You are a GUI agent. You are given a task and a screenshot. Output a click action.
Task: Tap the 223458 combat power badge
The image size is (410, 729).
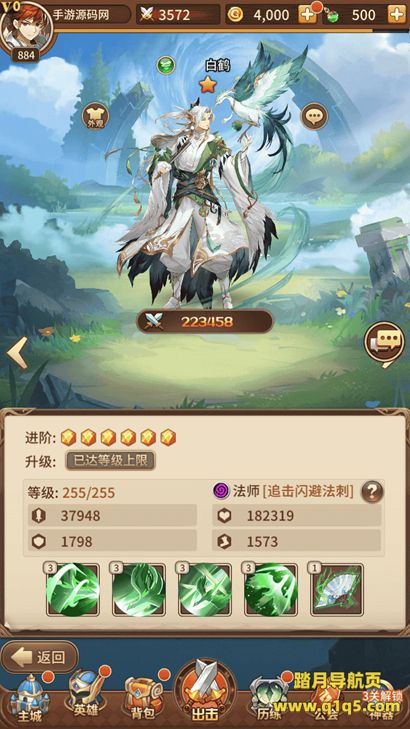pyautogui.click(x=205, y=321)
